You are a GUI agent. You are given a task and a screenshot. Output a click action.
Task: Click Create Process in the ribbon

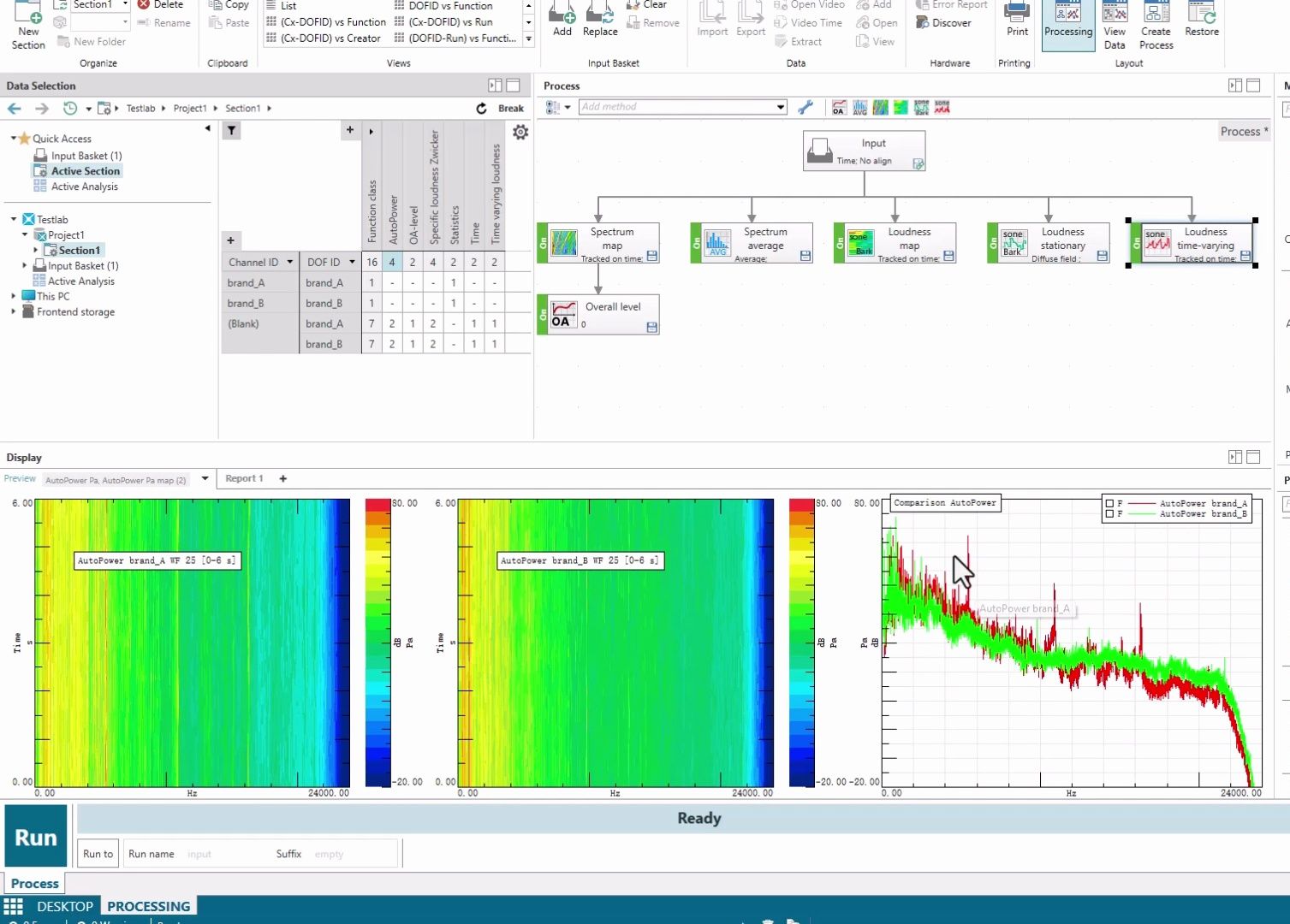pyautogui.click(x=1156, y=25)
